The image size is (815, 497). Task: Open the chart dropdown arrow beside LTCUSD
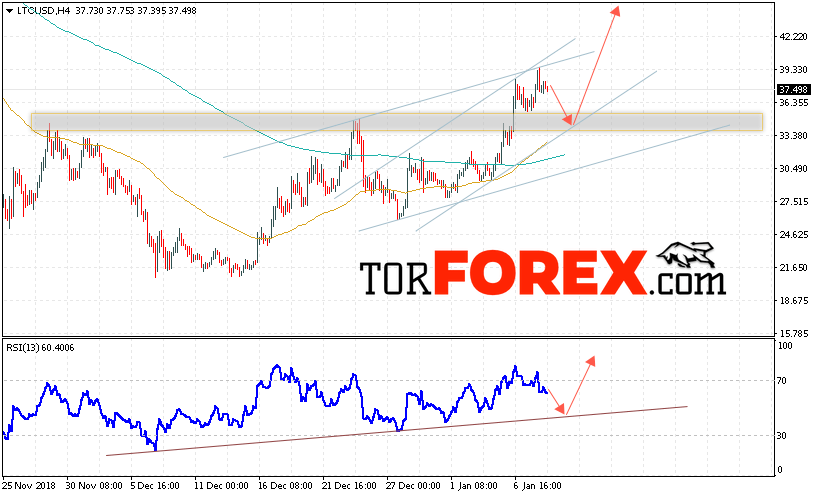coord(9,10)
